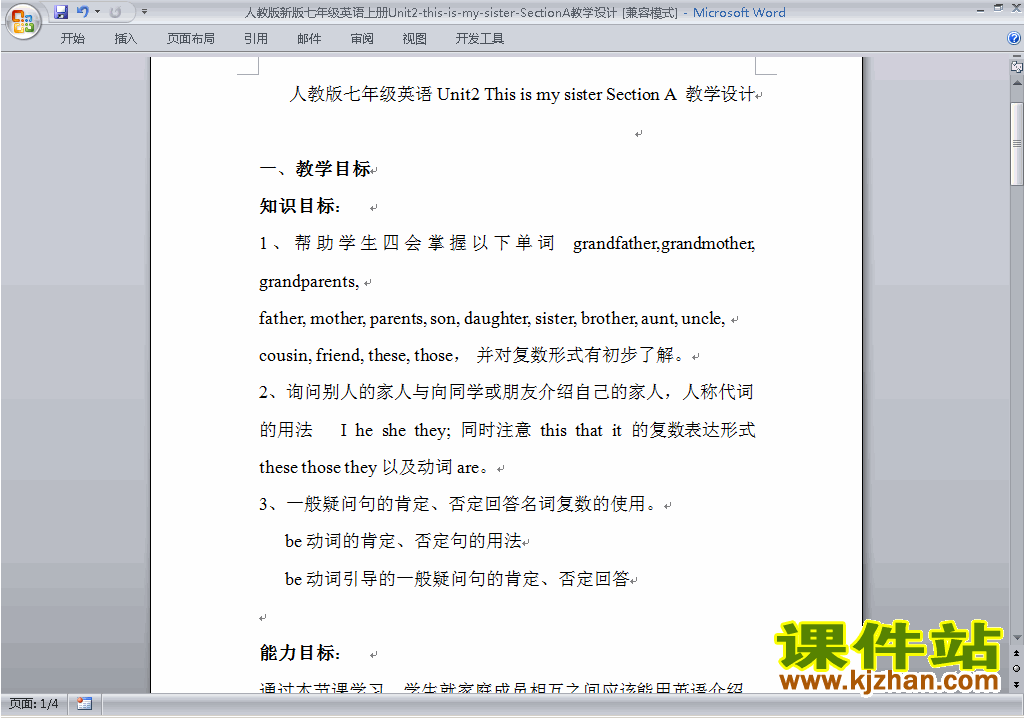Open the 审阅 ribbon tab
The image size is (1024, 718).
362,39
